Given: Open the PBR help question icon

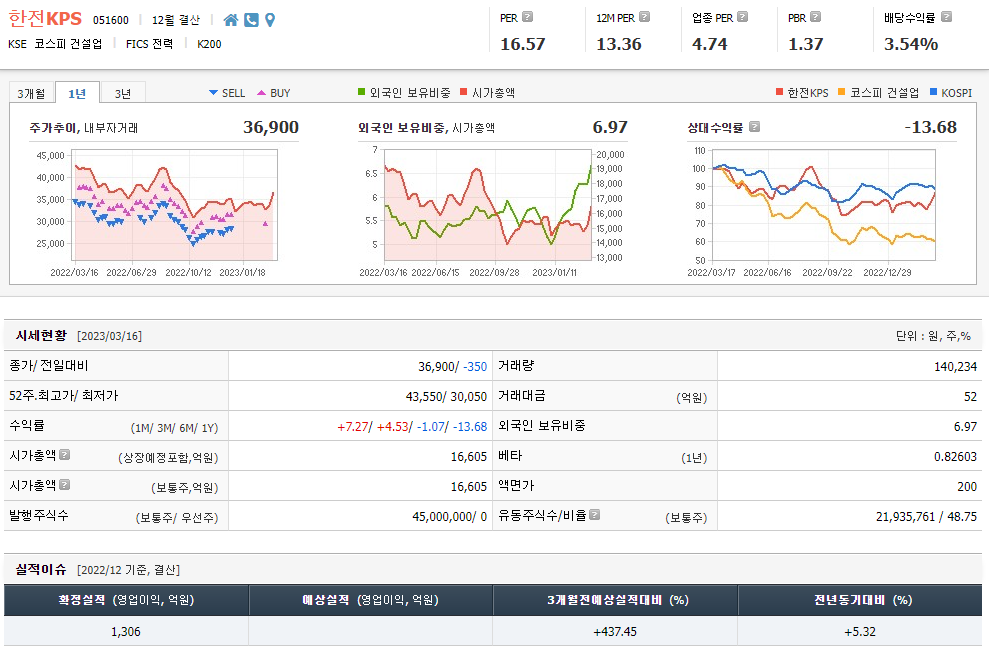Looking at the screenshot, I should point(816,17).
